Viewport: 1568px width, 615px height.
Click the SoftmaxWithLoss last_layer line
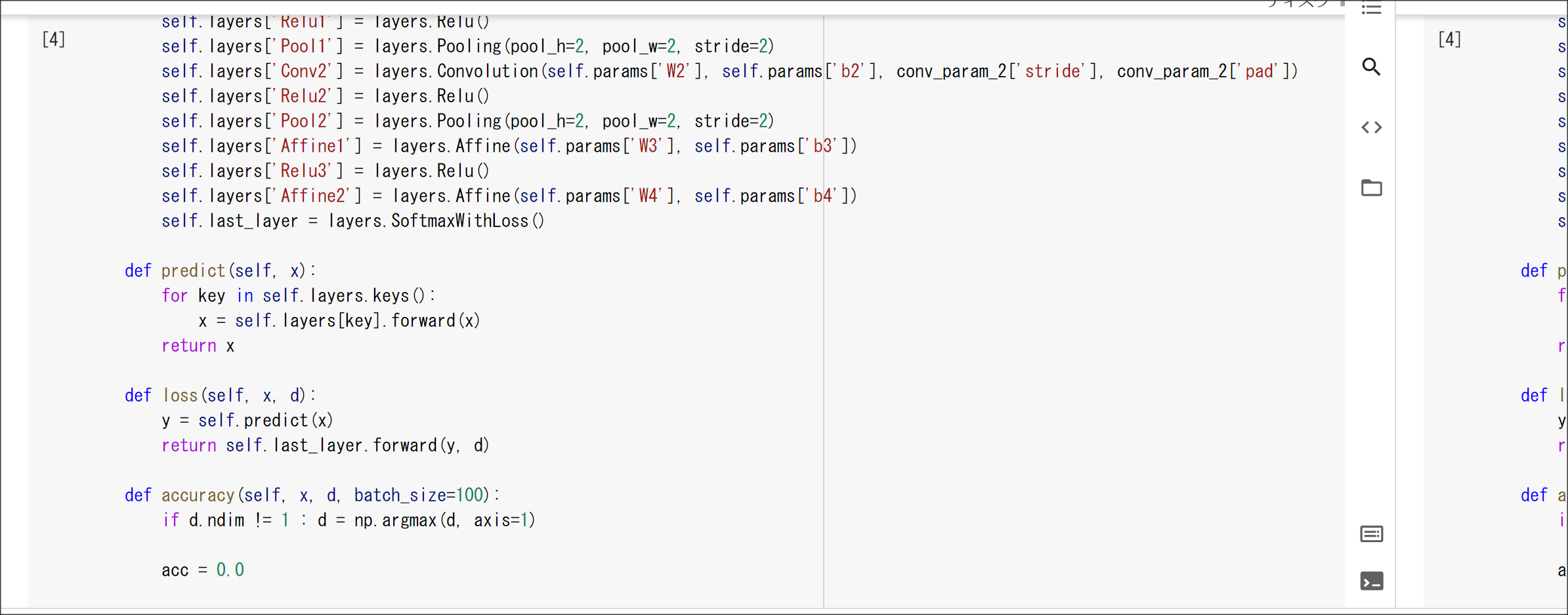point(353,221)
